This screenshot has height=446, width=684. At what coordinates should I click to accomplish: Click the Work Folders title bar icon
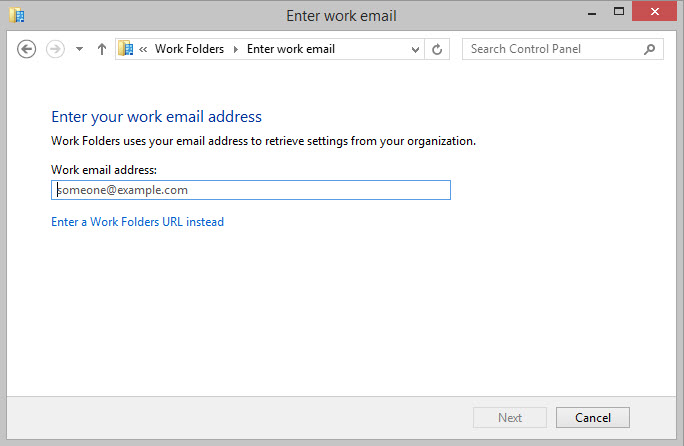coord(17,15)
